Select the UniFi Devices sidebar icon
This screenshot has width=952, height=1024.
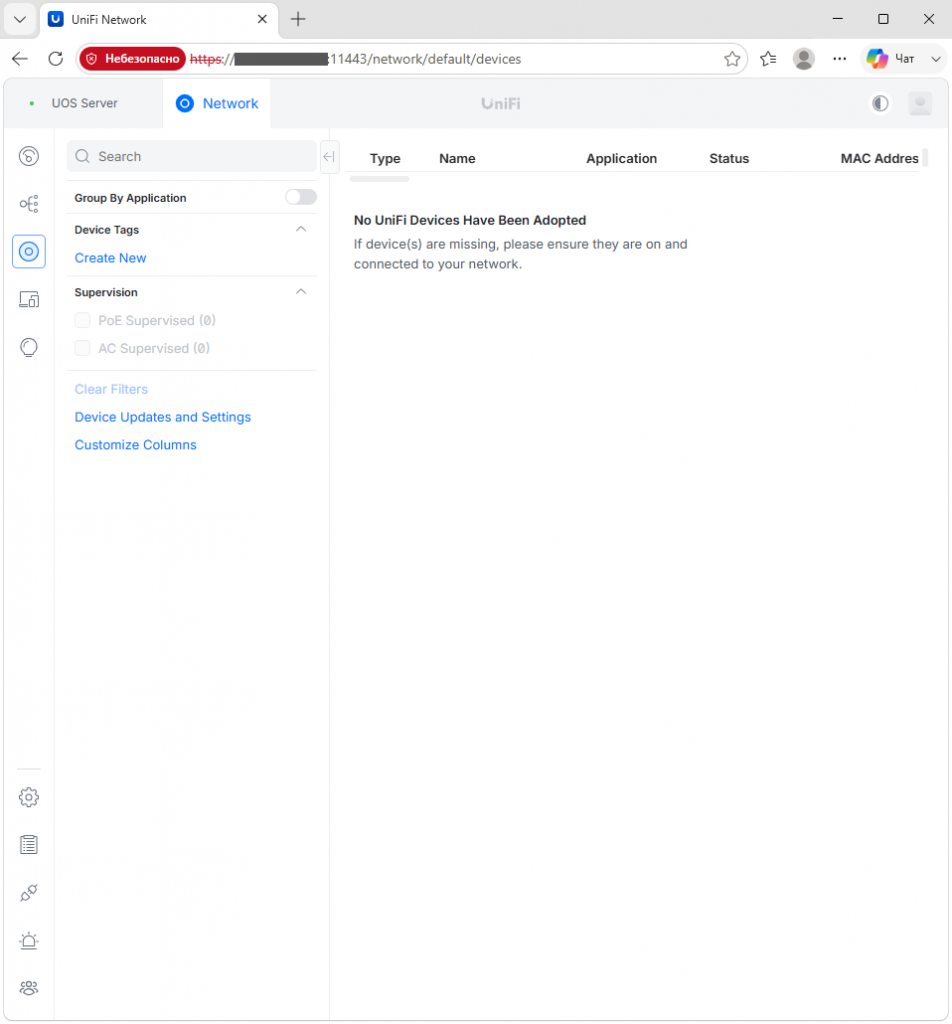(29, 251)
